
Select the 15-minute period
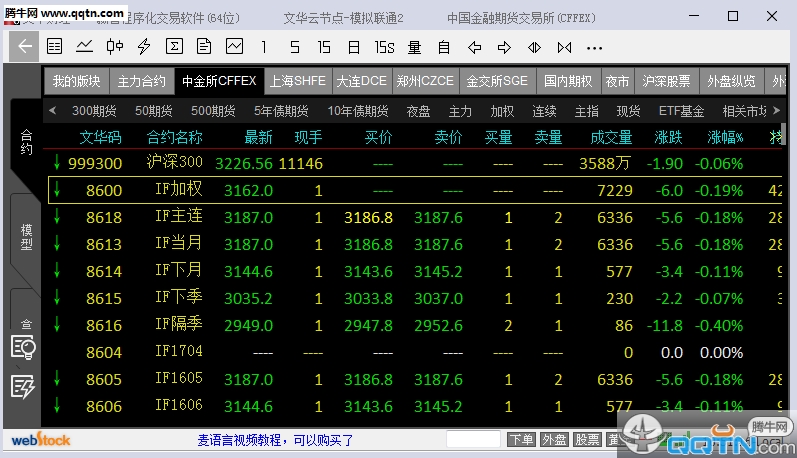324,47
